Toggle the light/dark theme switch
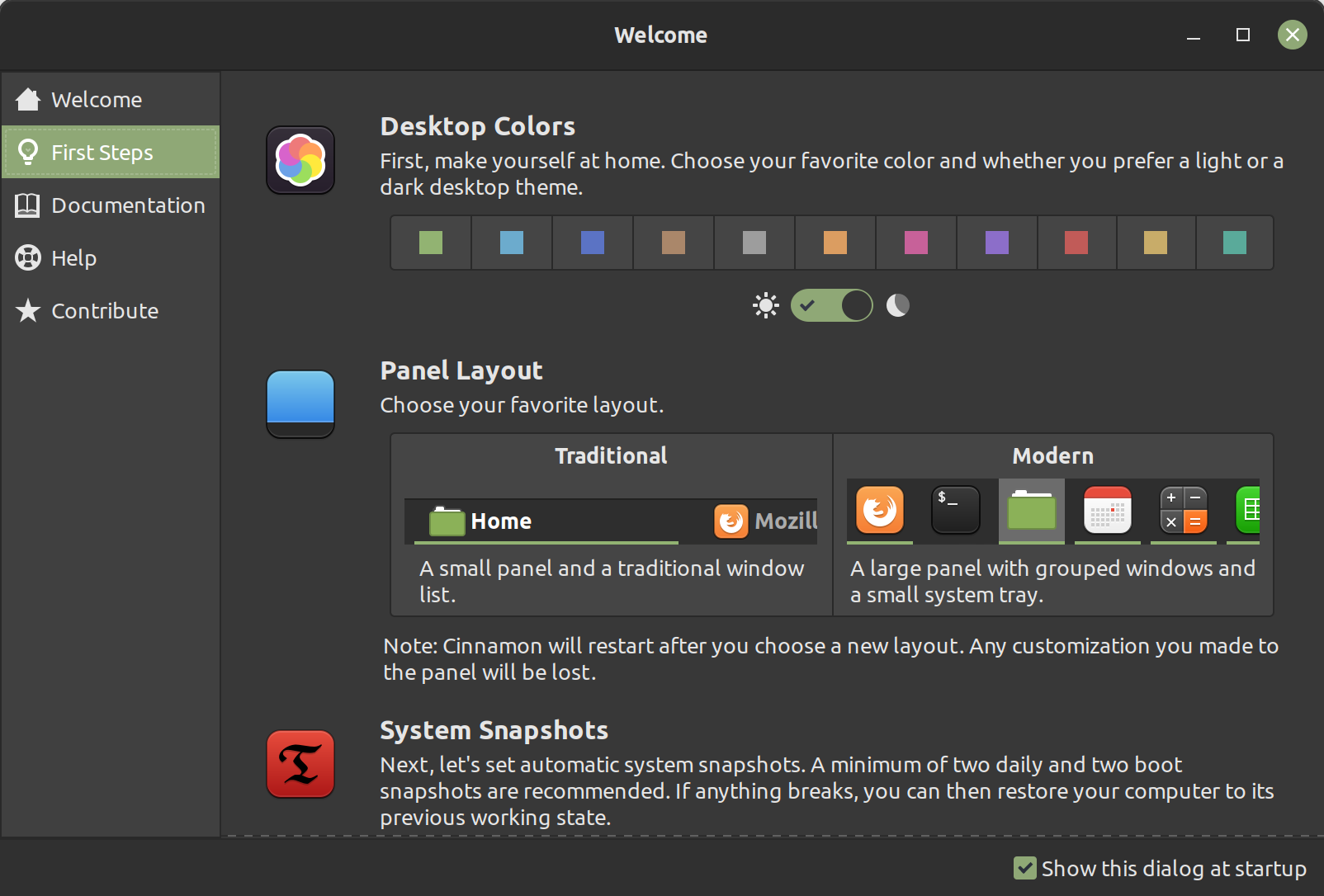Viewport: 1324px width, 896px height. (832, 305)
